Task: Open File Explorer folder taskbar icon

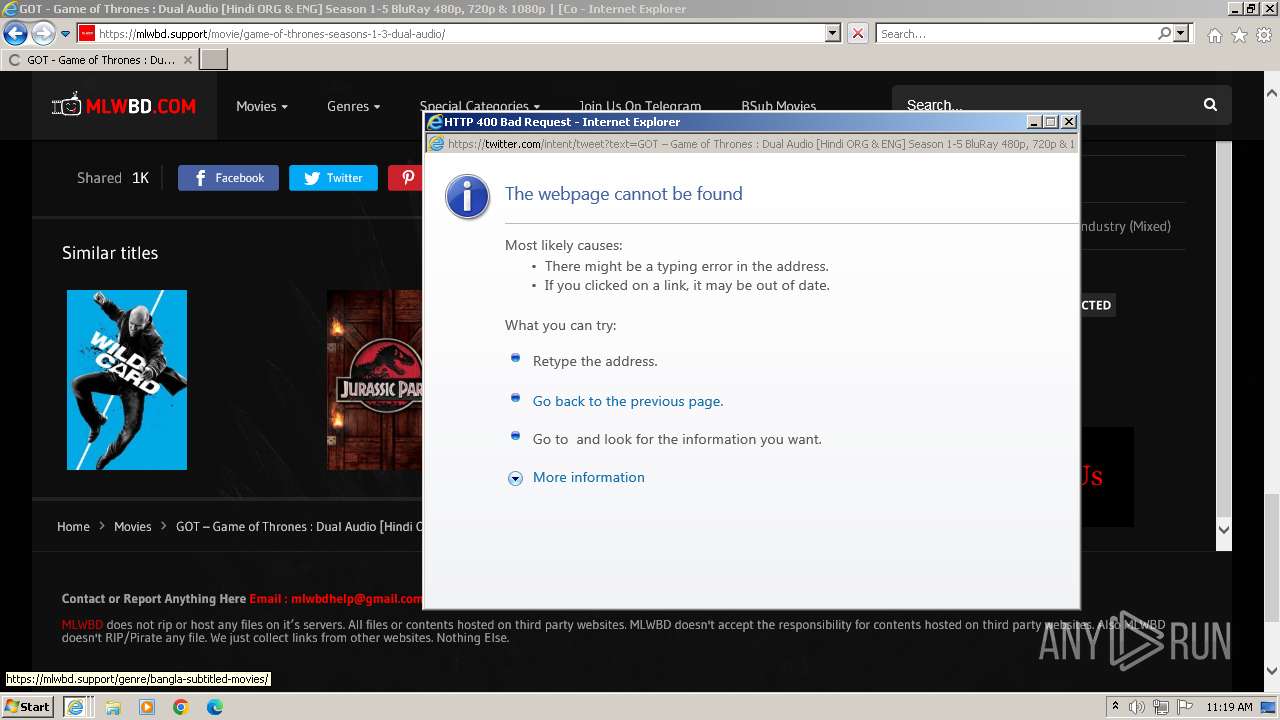Action: 112,707
